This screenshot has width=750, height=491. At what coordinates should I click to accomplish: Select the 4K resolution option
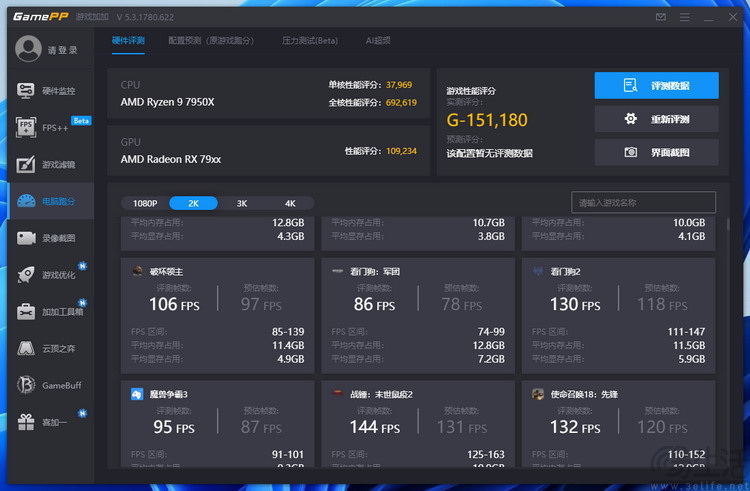tap(290, 203)
